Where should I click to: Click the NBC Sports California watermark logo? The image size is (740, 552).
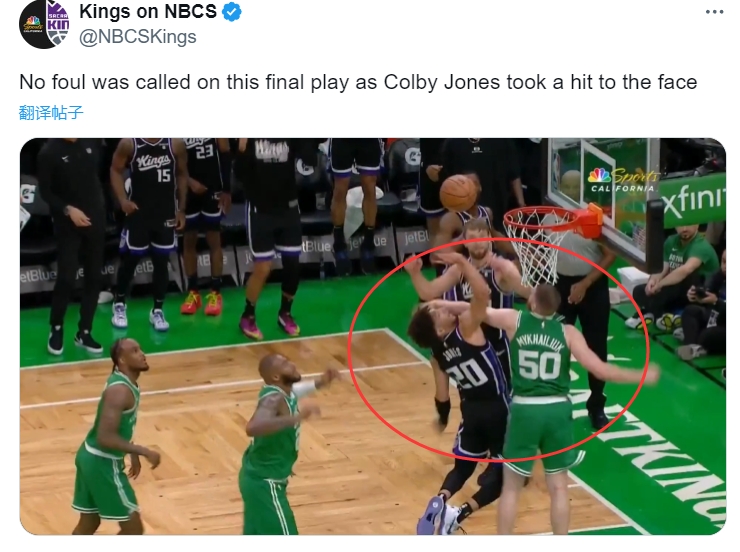click(622, 180)
